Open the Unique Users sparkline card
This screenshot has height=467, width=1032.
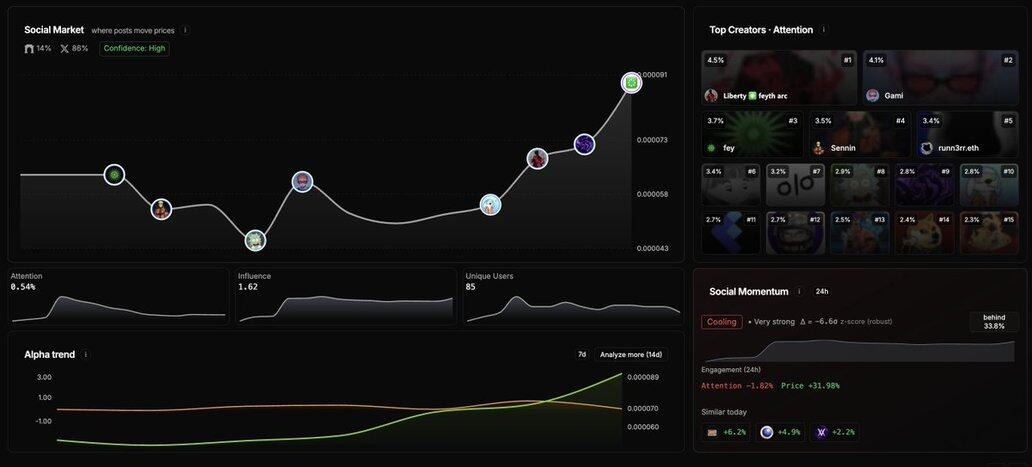[x=572, y=297]
